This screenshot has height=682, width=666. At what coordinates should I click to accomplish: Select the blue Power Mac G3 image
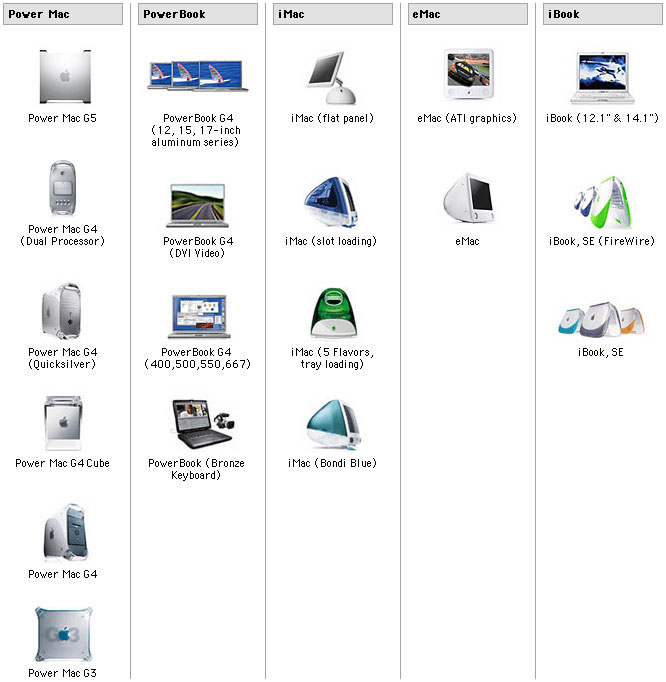coord(64,634)
